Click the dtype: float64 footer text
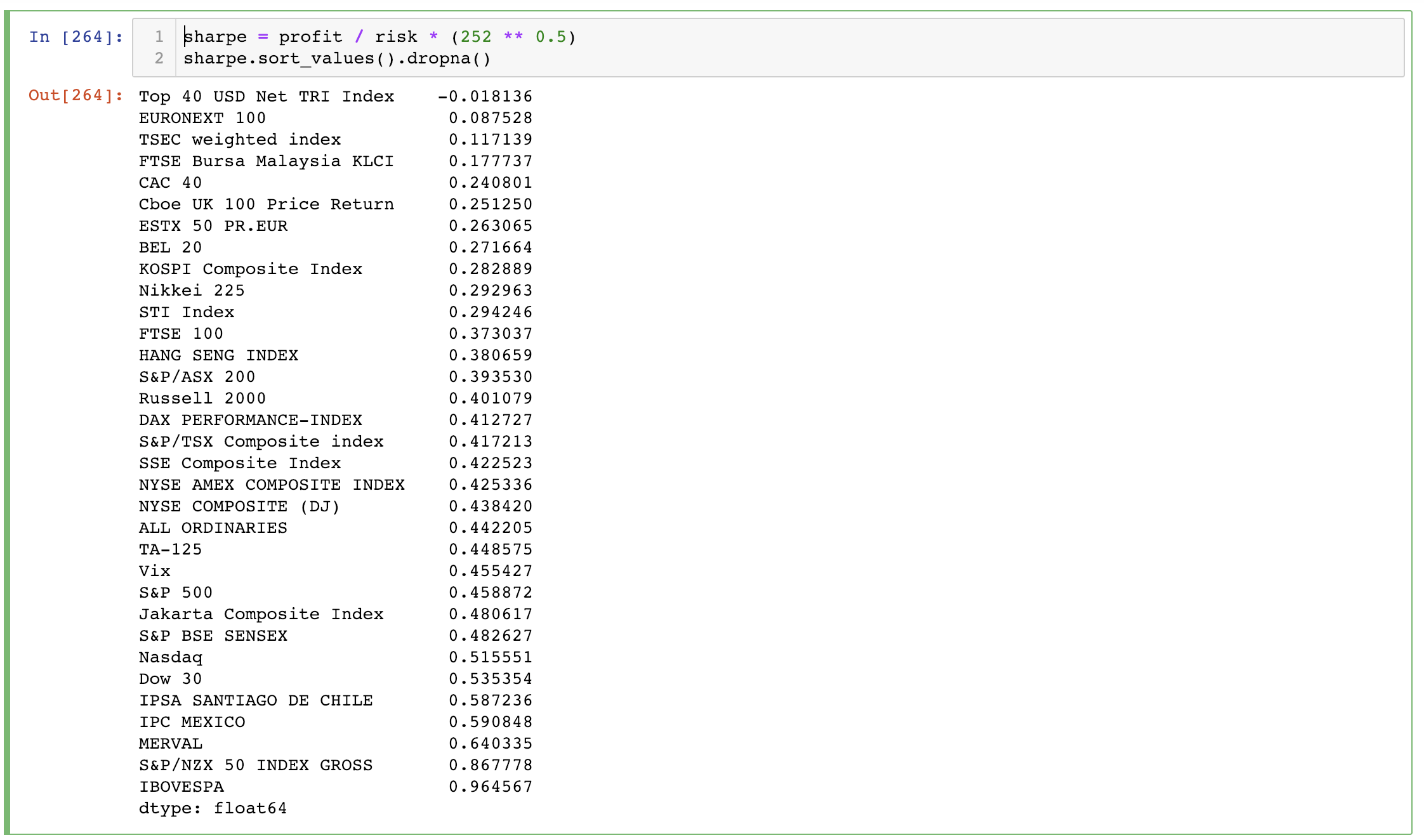Viewport: 1424px width, 840px height. pos(213,808)
